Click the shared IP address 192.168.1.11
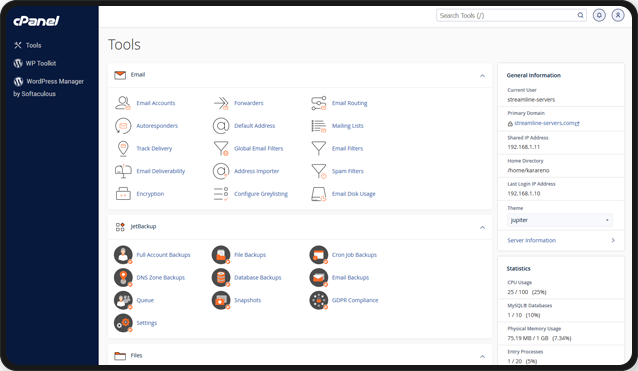638x371 pixels. click(524, 147)
